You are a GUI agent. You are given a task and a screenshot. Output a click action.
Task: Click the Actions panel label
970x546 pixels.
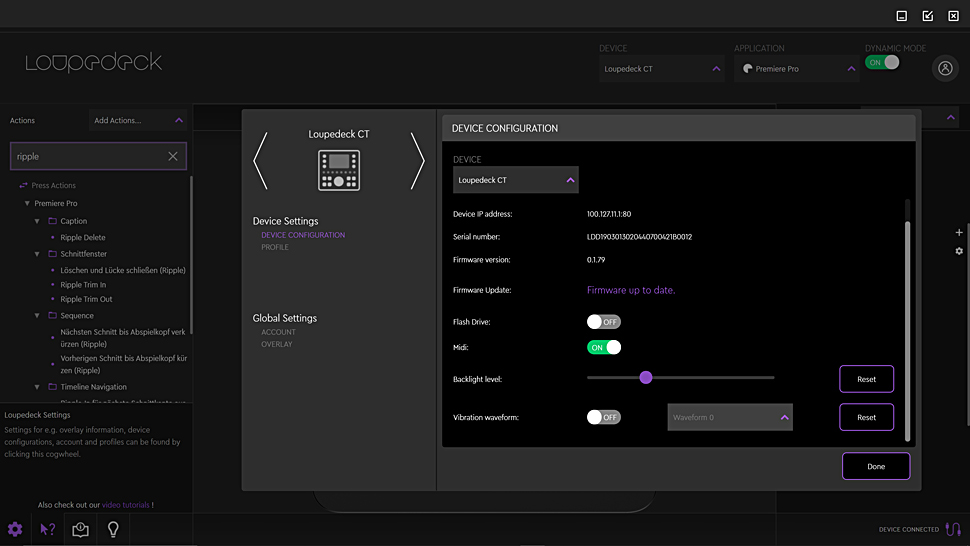coord(22,121)
